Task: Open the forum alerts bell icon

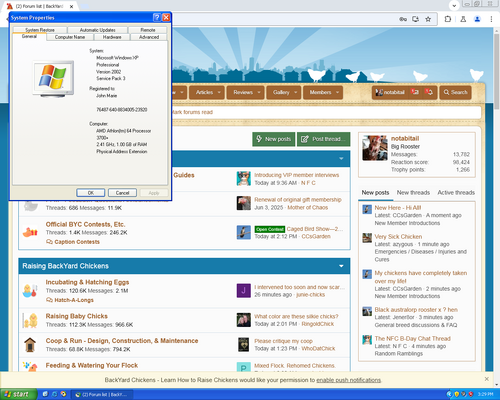Action: click(429, 92)
